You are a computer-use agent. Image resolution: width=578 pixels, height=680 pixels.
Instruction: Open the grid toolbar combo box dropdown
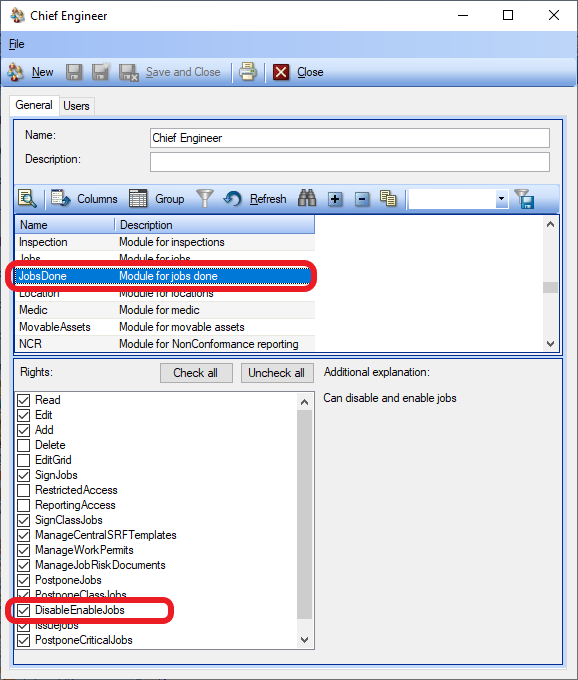[x=501, y=199]
